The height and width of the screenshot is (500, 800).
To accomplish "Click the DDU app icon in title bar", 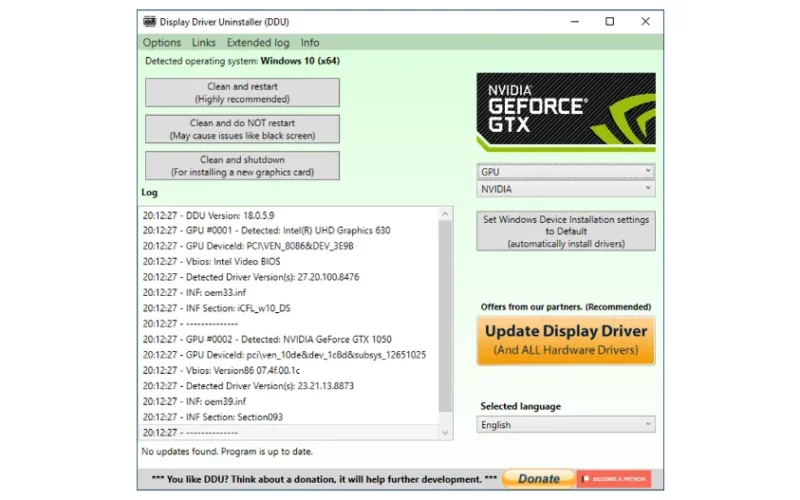I will (149, 22).
